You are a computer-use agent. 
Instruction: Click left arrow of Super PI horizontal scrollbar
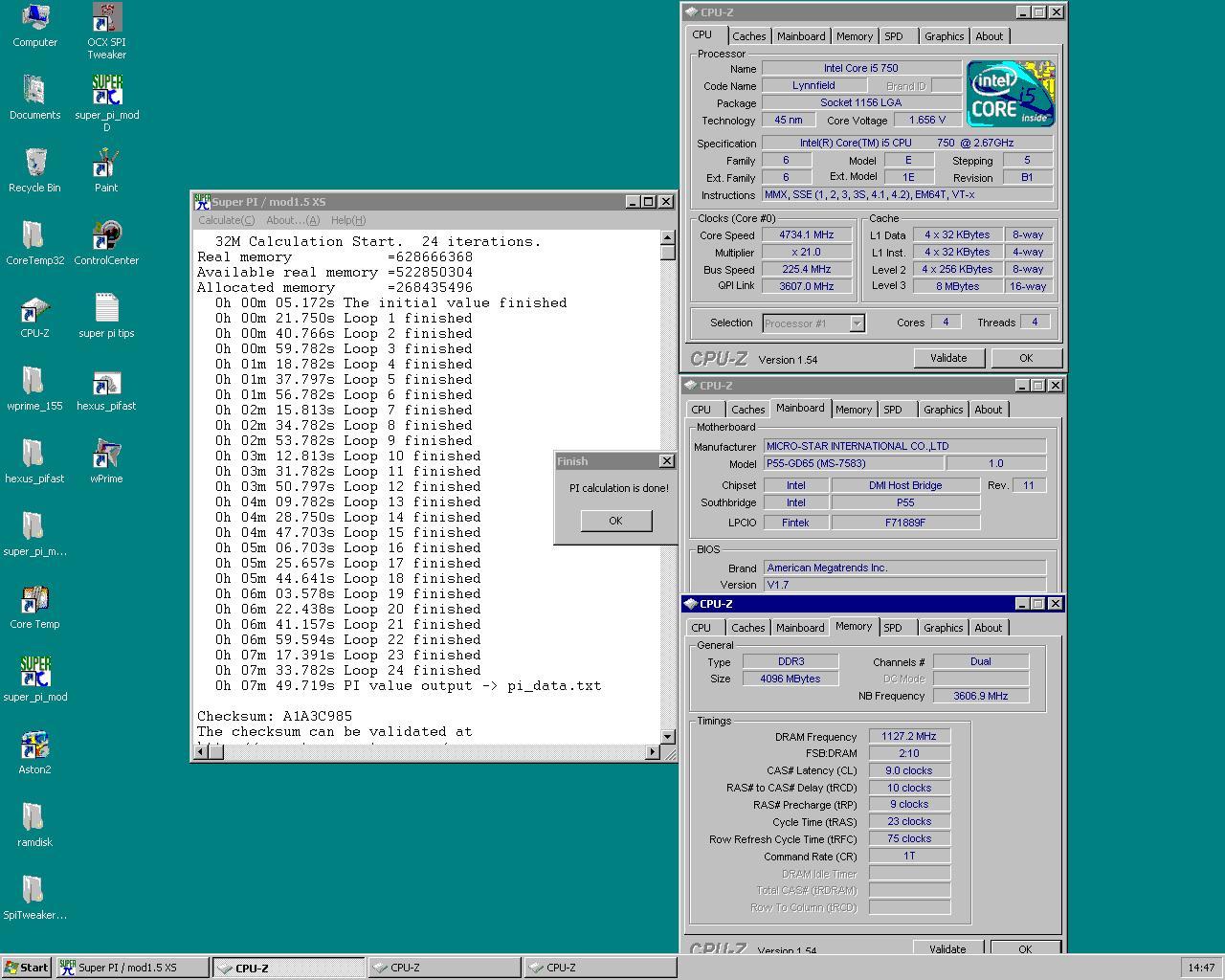[x=200, y=752]
